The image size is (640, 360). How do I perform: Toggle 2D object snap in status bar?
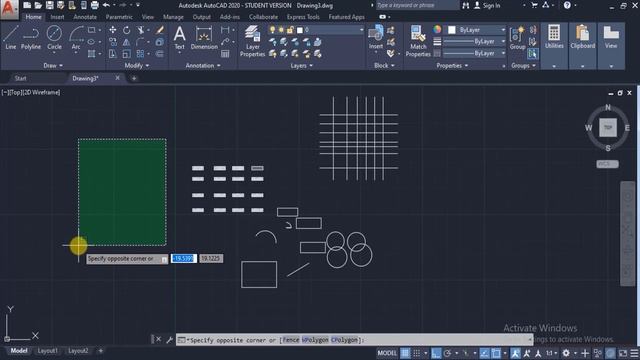pos(496,353)
